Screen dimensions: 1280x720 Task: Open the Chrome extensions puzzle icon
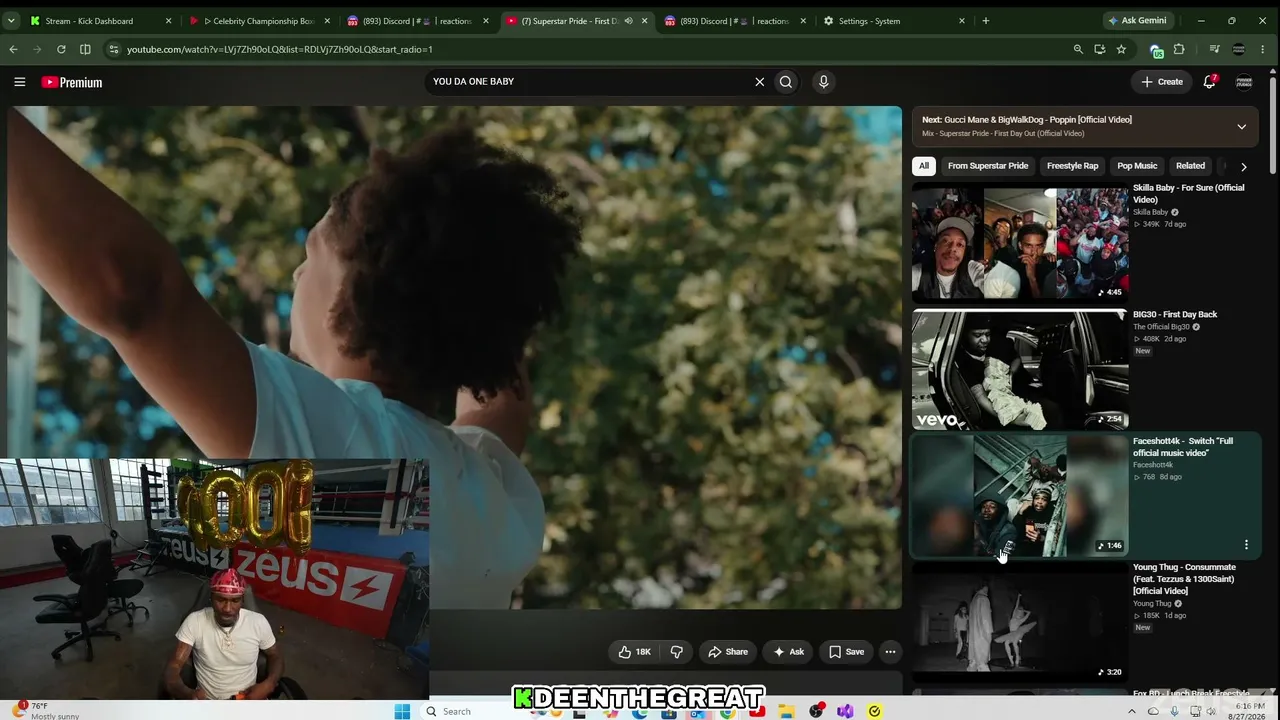[x=1179, y=49]
